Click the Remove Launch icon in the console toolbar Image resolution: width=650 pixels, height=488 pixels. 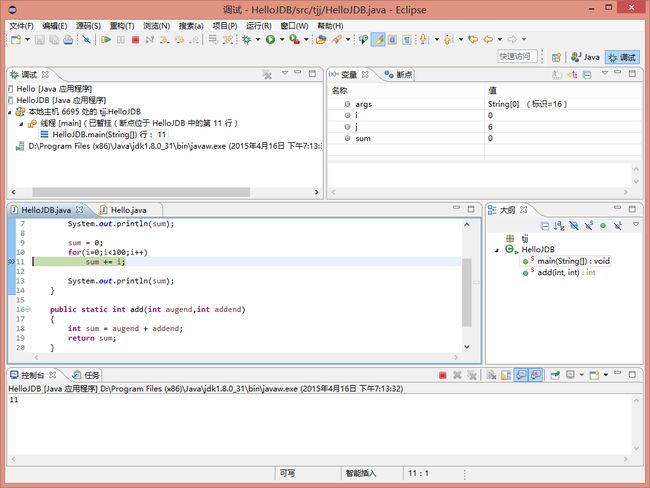(x=457, y=375)
